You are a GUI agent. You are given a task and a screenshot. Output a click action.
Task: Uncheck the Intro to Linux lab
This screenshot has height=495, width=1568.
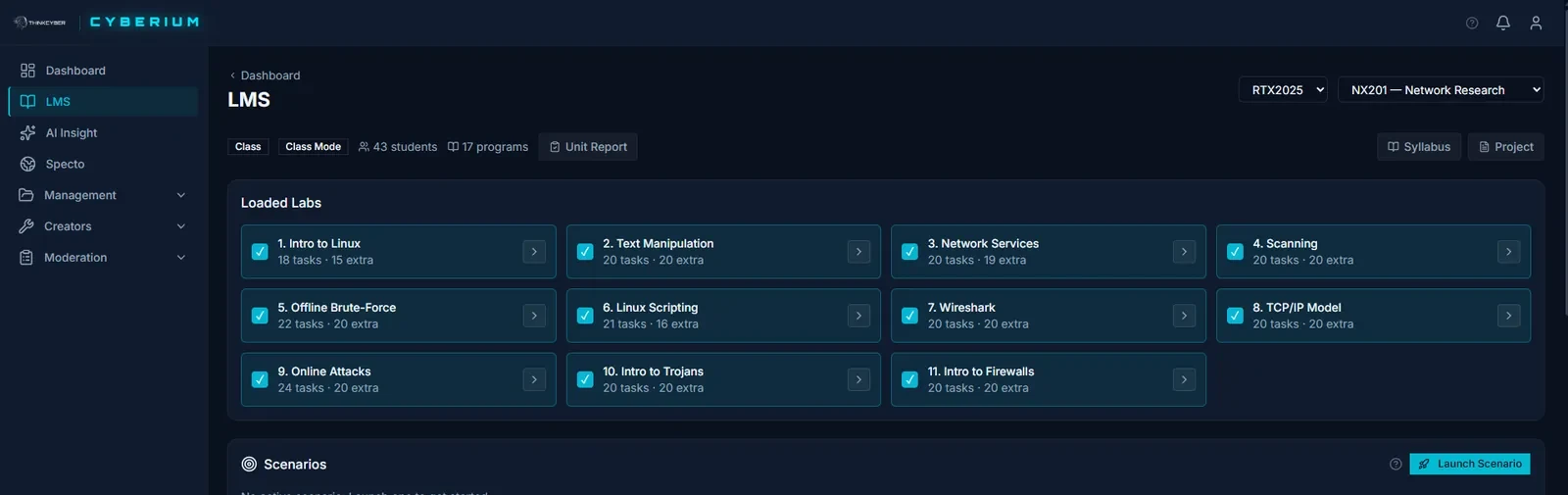(260, 252)
